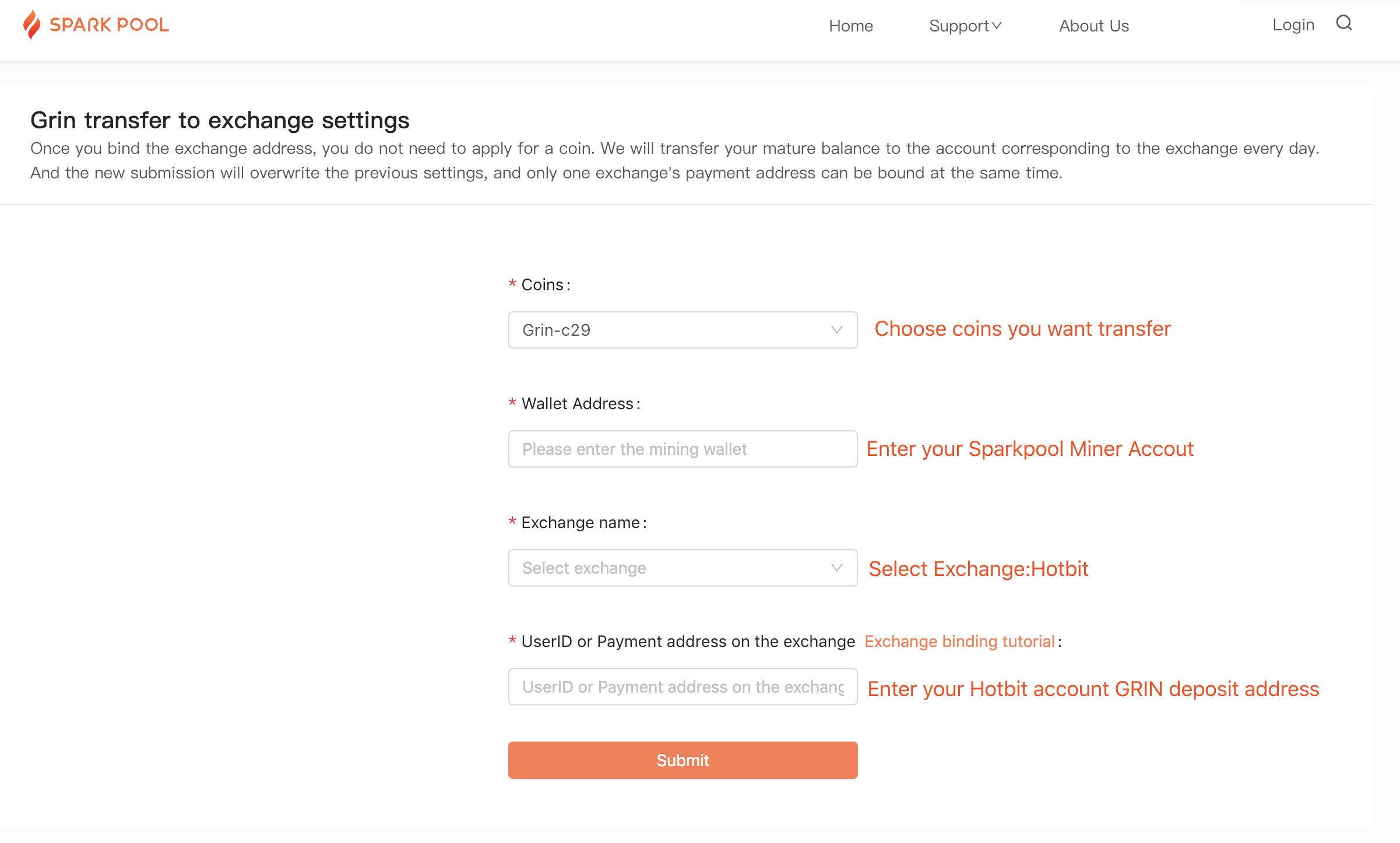Open the Select exchange dropdown
Screen dimensions: 1400x843
tap(670, 568)
